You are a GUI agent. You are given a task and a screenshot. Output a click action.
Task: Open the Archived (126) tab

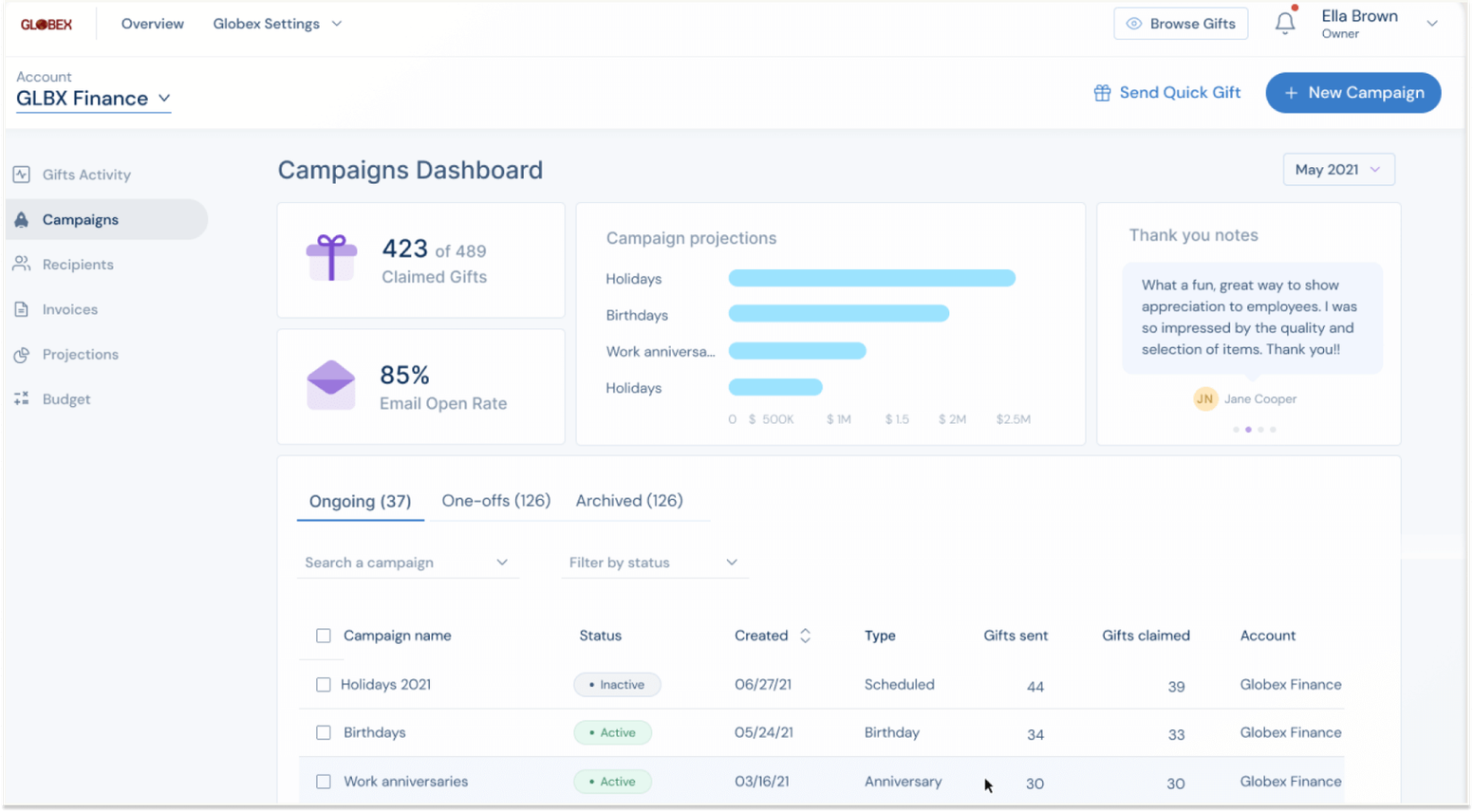(x=629, y=501)
